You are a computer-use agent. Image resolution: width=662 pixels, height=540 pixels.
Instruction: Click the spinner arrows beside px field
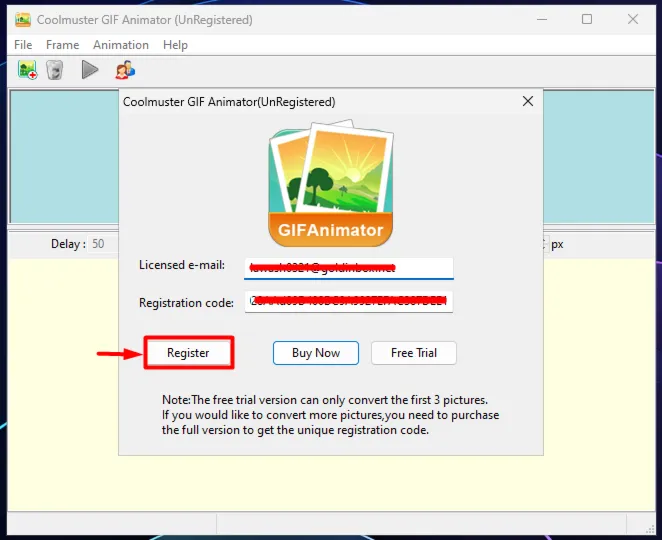tap(545, 244)
